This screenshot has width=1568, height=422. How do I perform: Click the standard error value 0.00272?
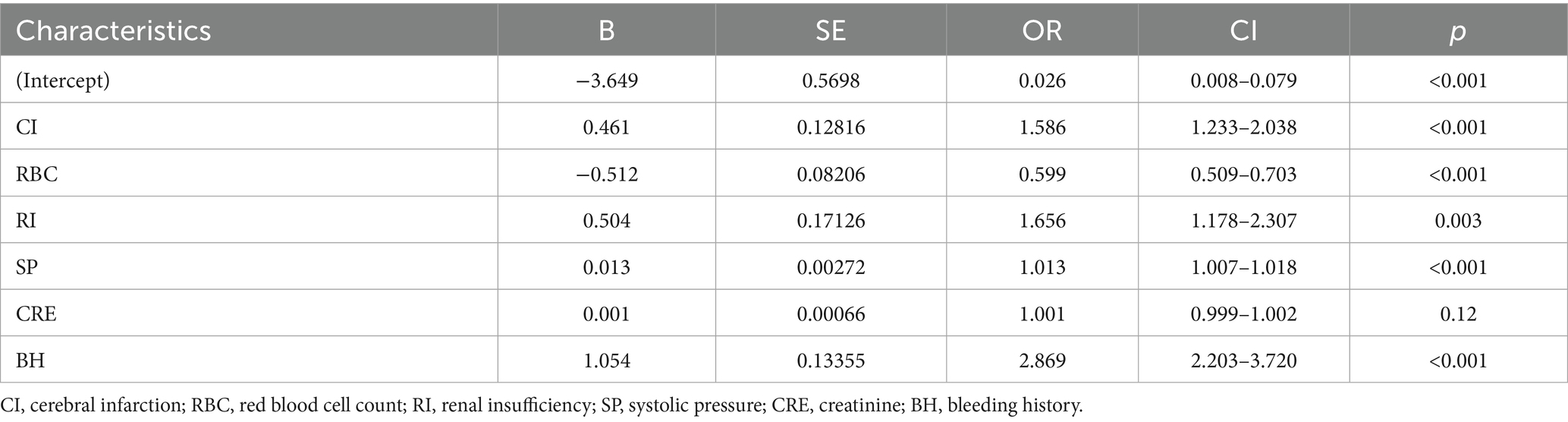tap(831, 267)
